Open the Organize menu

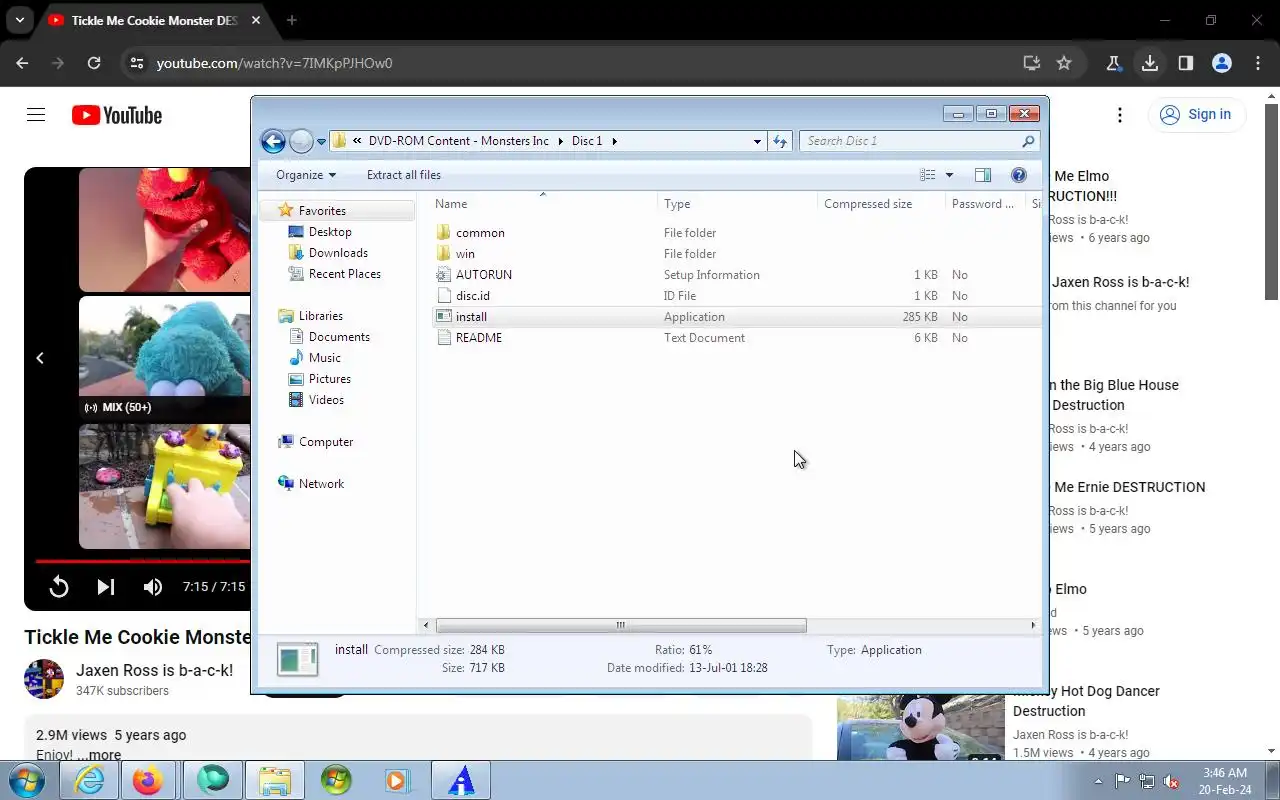[306, 175]
